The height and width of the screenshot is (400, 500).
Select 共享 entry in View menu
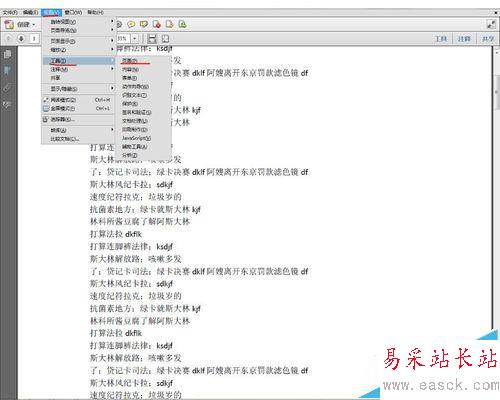[78, 78]
